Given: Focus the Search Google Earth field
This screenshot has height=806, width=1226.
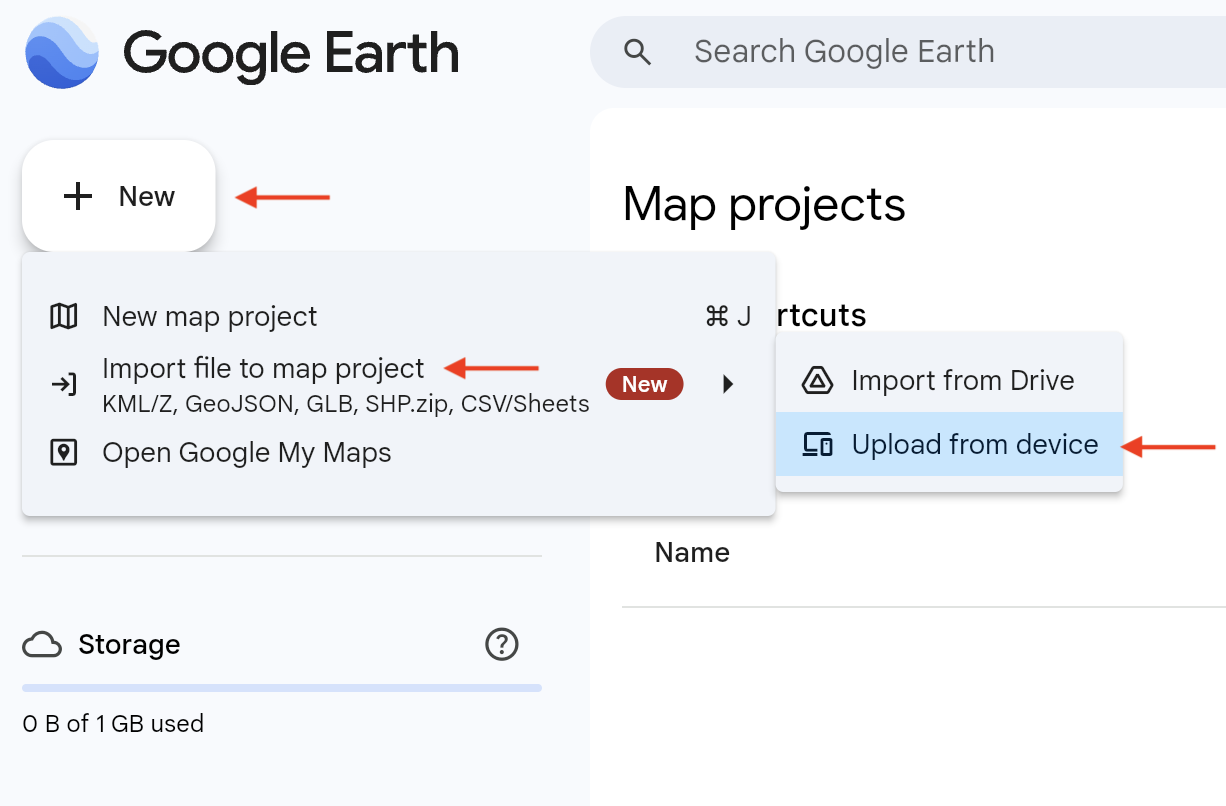Looking at the screenshot, I should pyautogui.click(x=908, y=52).
